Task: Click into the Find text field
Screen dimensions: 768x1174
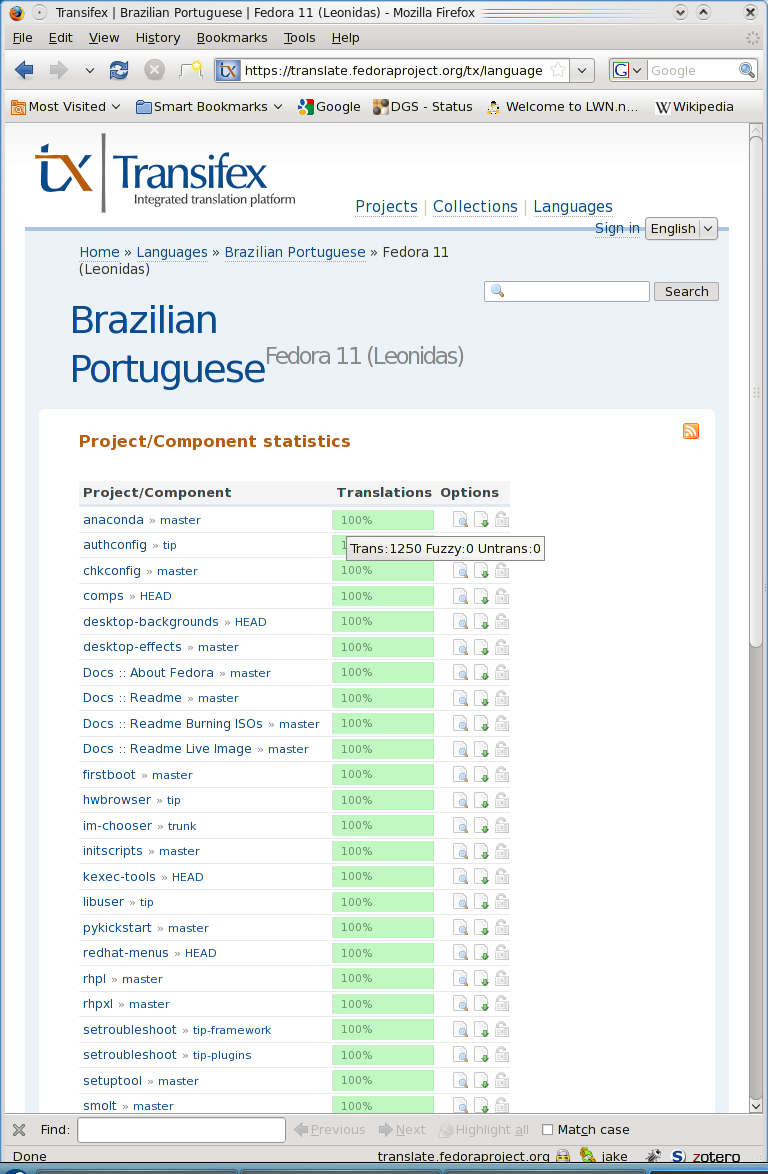Action: click(x=181, y=1130)
